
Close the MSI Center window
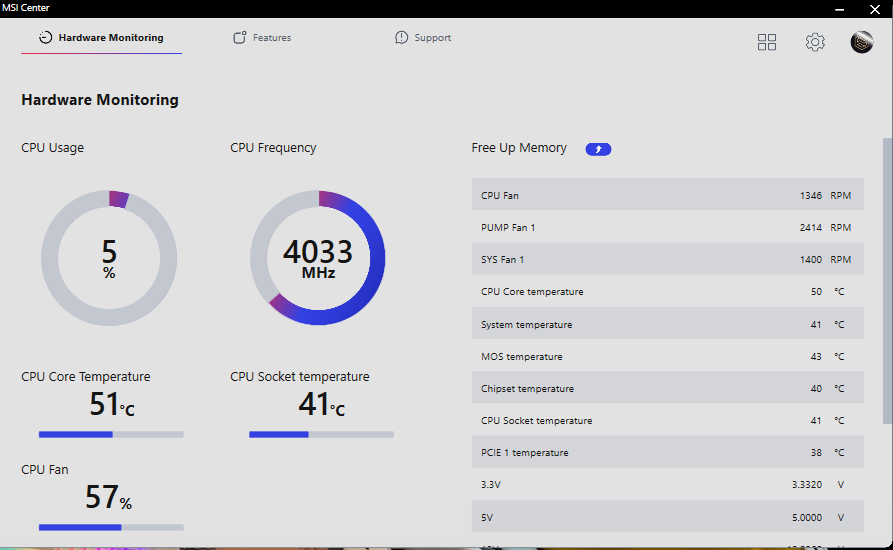[x=875, y=9]
